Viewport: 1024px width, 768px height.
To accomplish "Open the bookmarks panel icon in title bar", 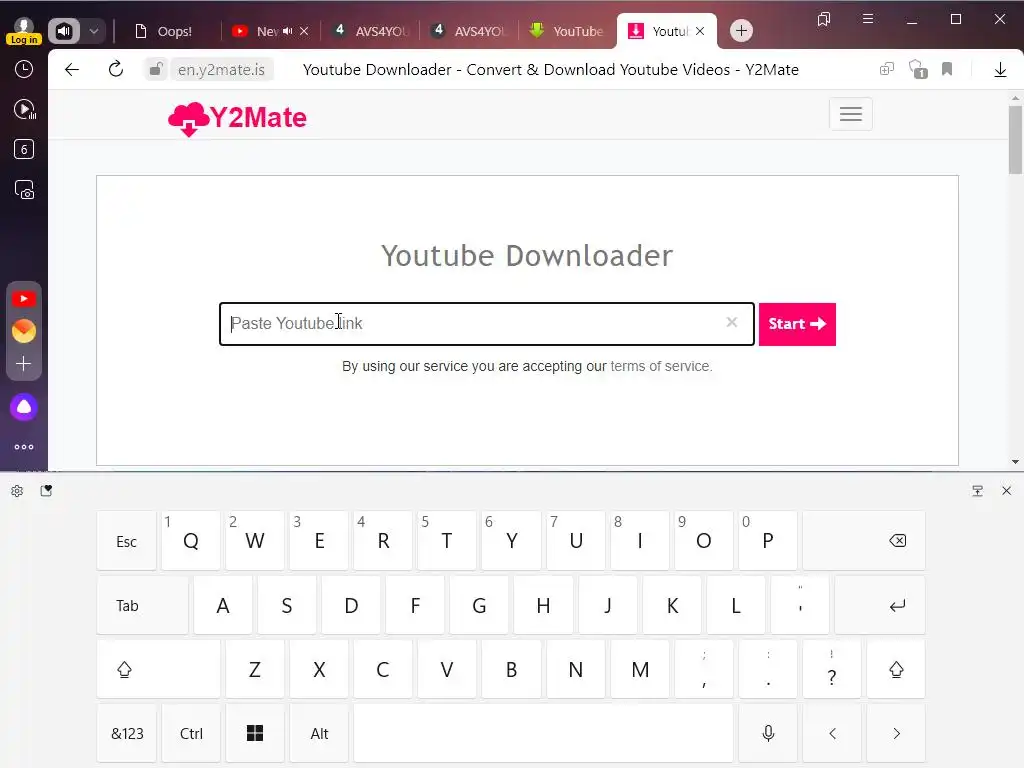I will (824, 20).
